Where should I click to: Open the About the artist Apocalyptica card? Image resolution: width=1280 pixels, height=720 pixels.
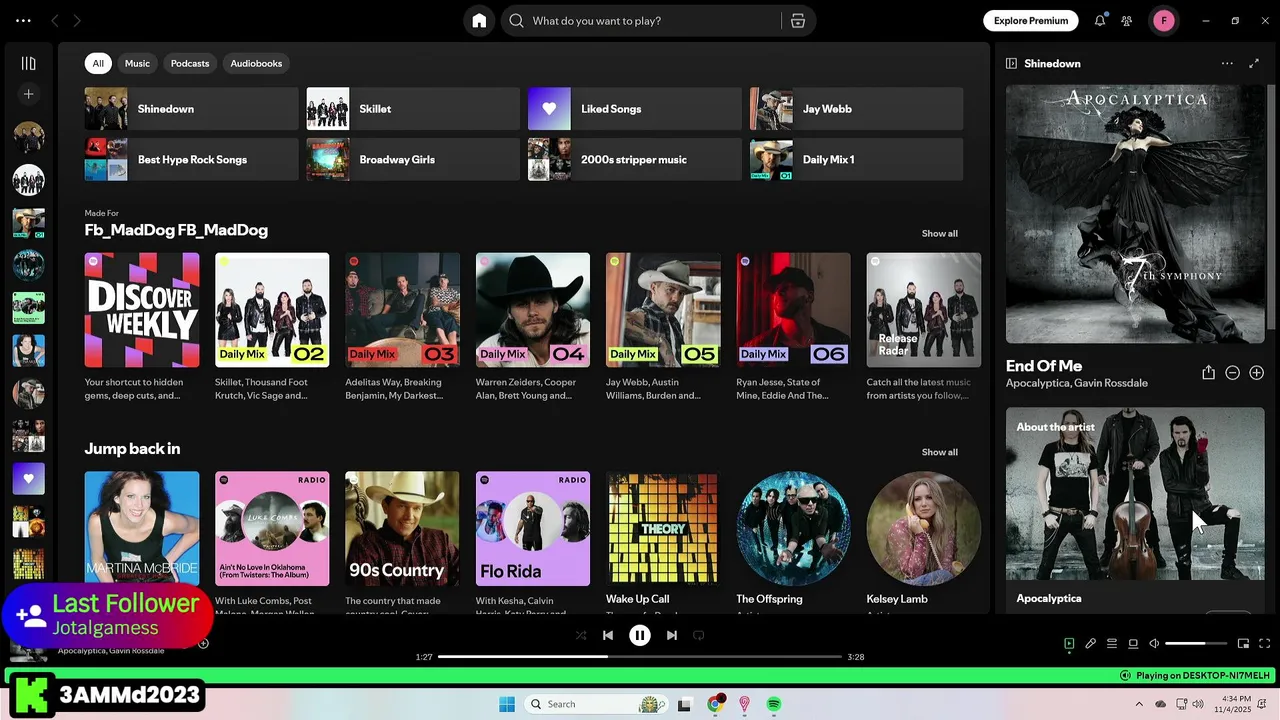pos(1135,510)
